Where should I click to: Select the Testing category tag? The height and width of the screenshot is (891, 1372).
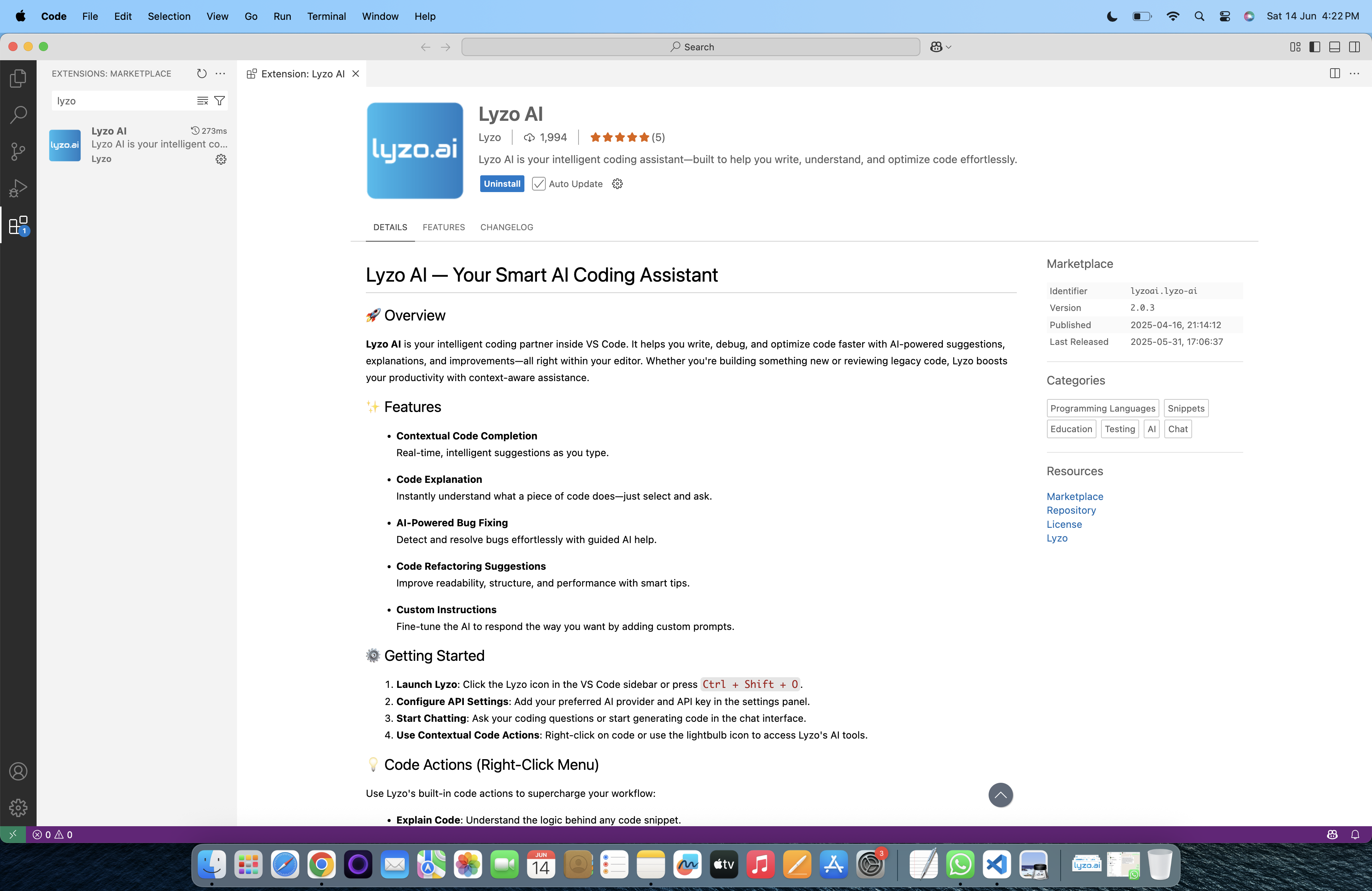(x=1119, y=429)
